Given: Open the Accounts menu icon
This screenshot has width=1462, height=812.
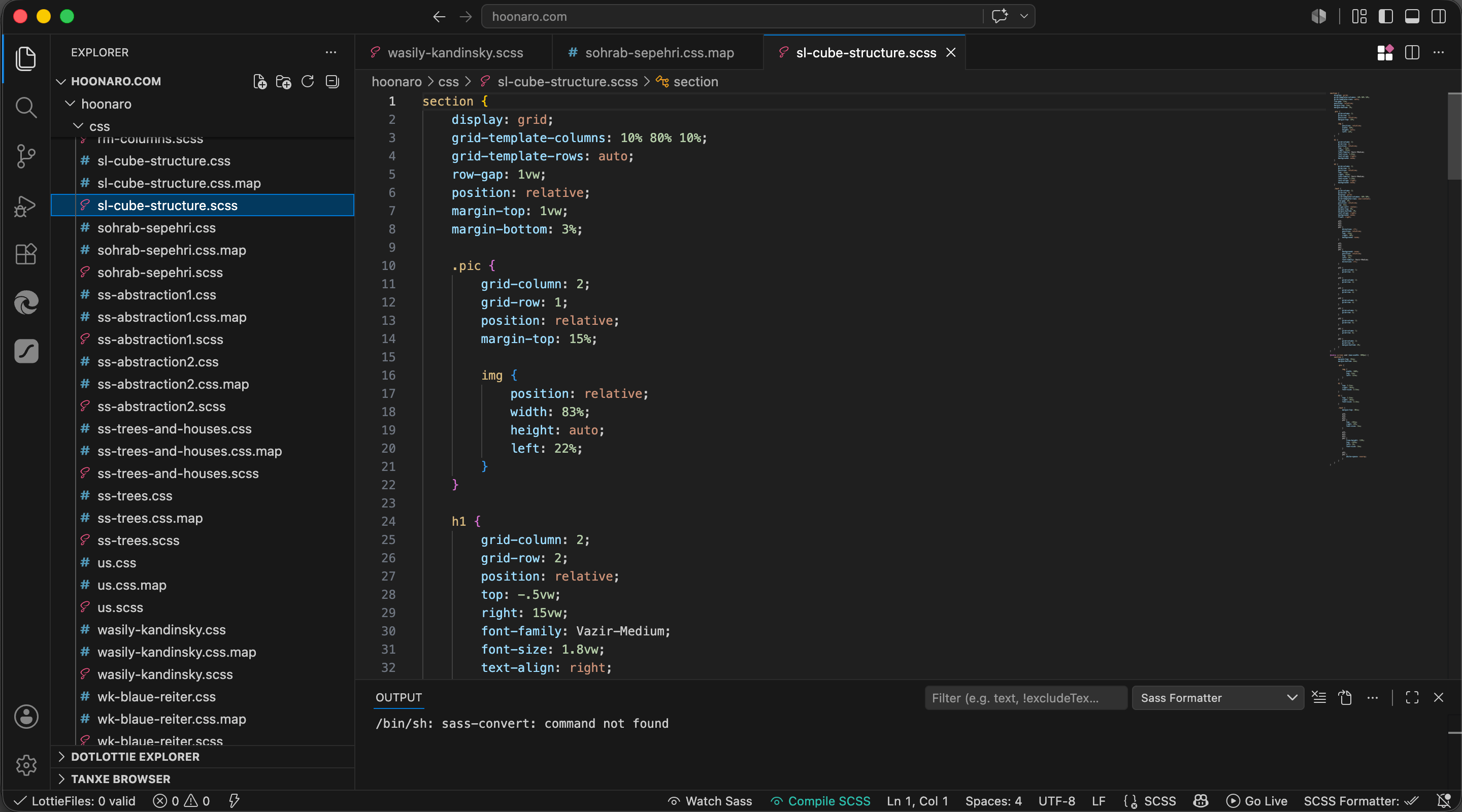Looking at the screenshot, I should pos(26,717).
